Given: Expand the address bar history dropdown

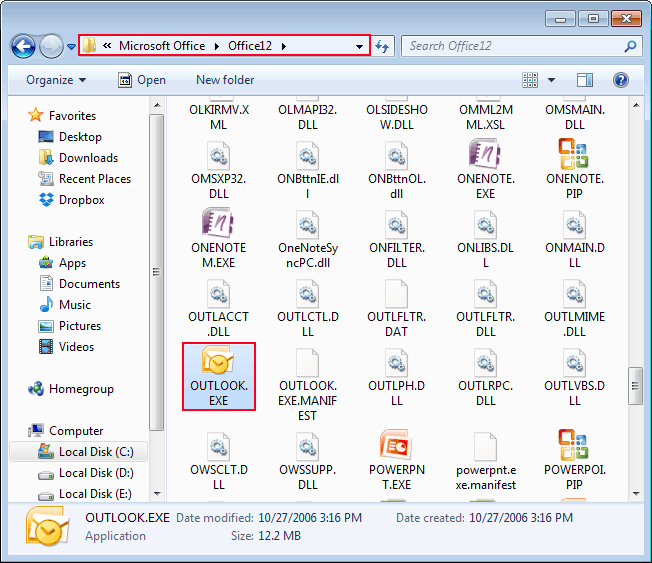Looking at the screenshot, I should [x=359, y=46].
